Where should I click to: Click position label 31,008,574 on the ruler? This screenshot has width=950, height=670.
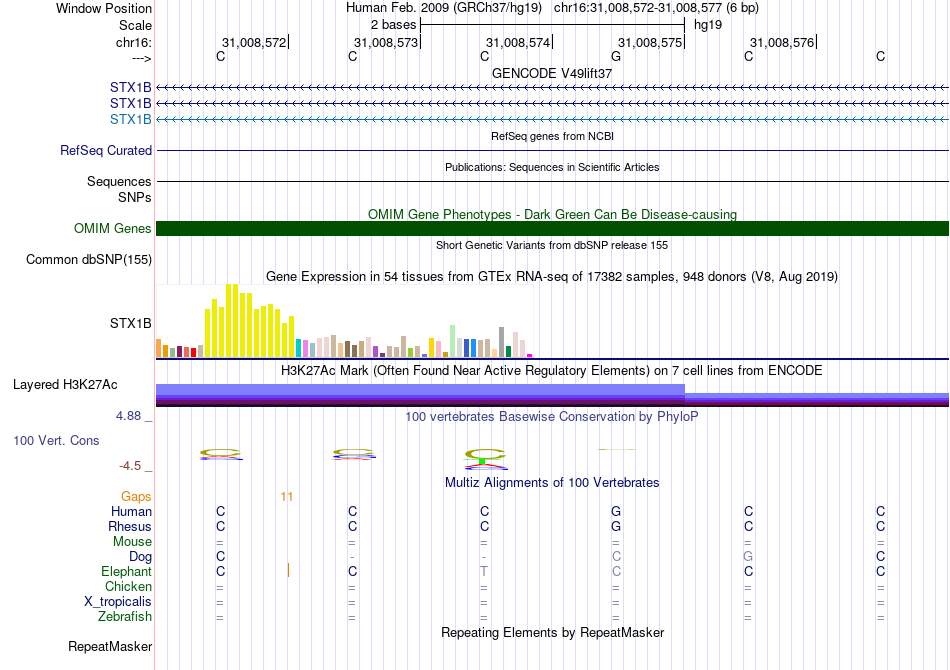(x=518, y=42)
